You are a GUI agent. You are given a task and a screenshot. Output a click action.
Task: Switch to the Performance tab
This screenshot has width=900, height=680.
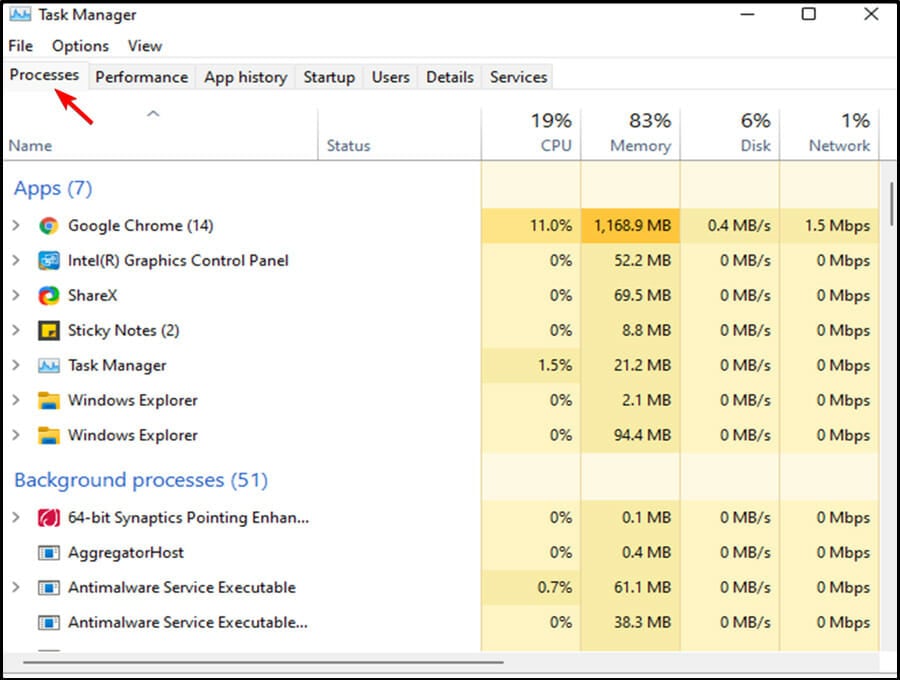tap(141, 77)
